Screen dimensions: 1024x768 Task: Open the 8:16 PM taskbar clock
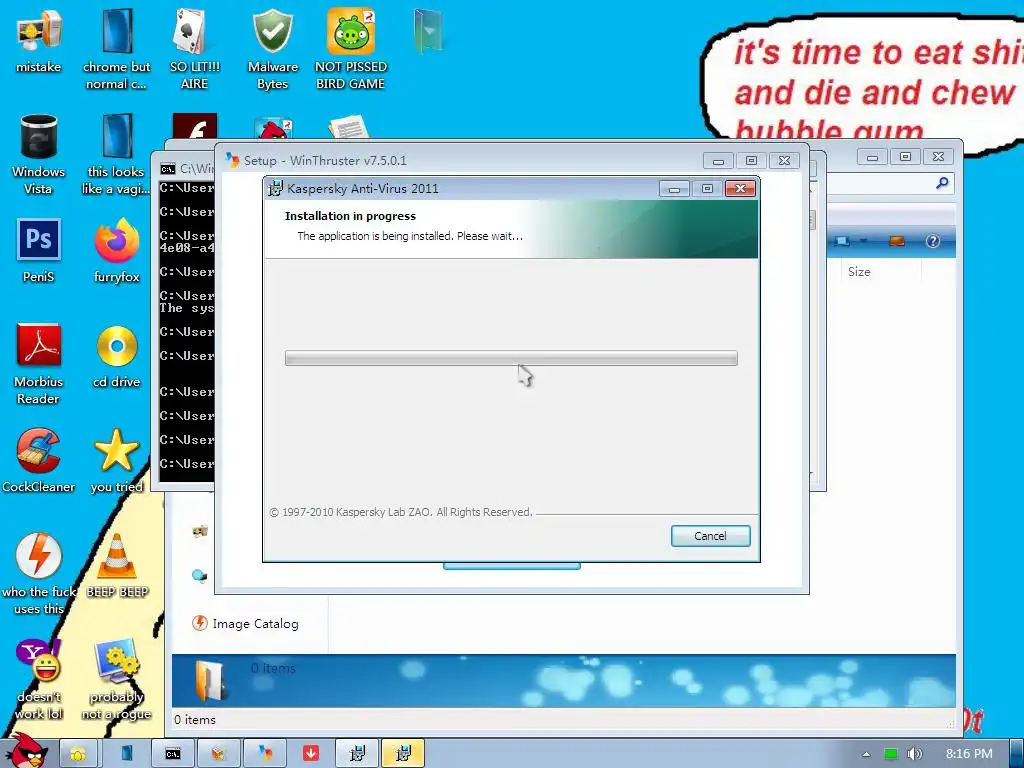click(x=969, y=754)
